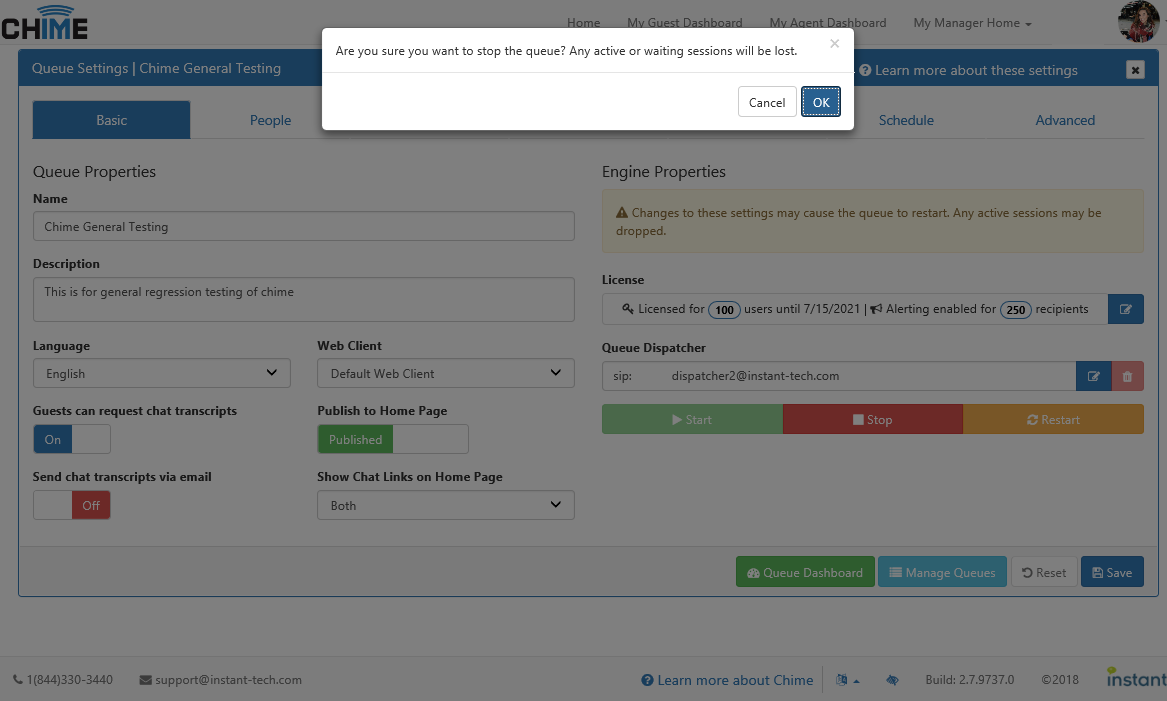Open My Guest Dashboard

(x=685, y=23)
